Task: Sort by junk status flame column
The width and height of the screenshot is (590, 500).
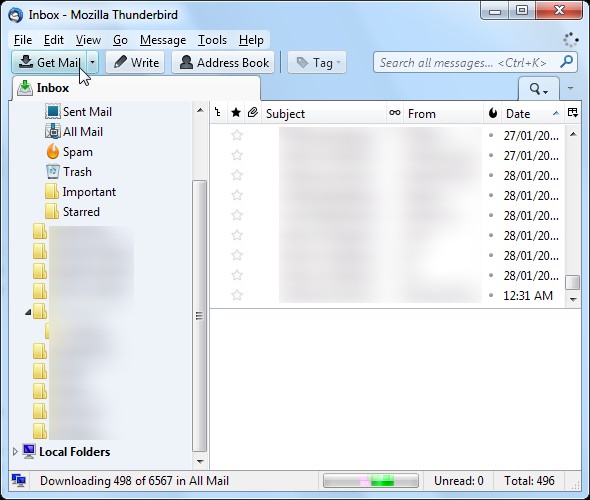Action: click(493, 112)
